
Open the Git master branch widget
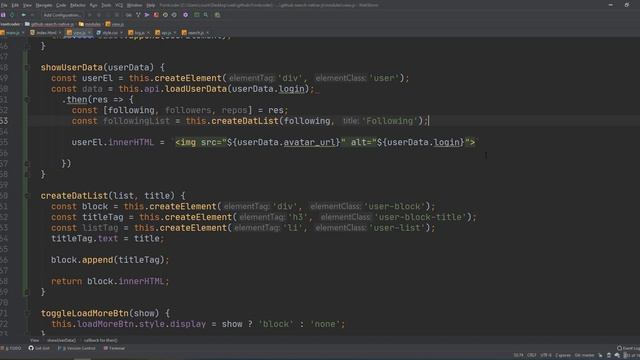click(584, 355)
